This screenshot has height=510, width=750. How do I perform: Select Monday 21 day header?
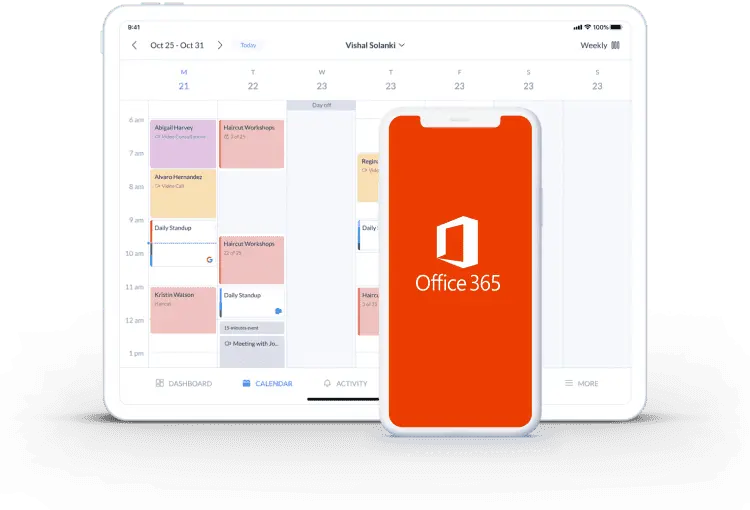184,79
